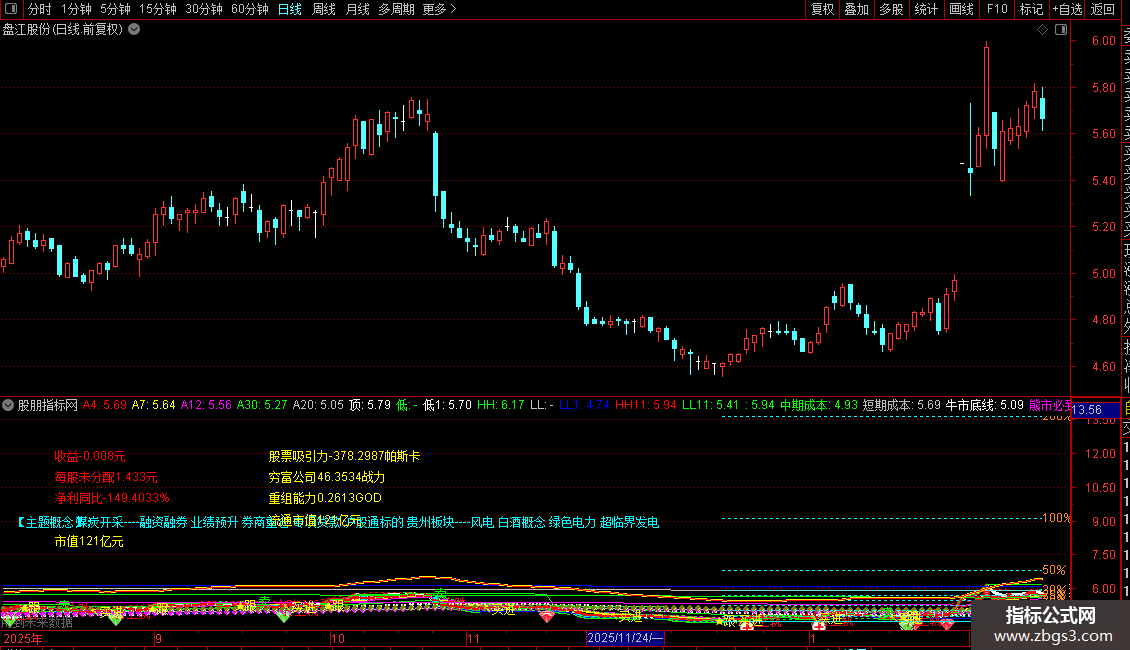Open the F10 company info
This screenshot has width=1130, height=650.
coord(997,9)
